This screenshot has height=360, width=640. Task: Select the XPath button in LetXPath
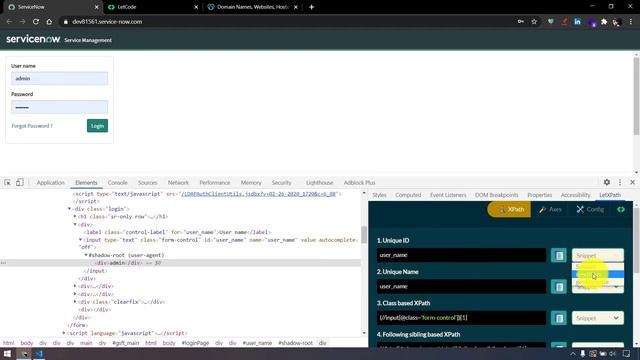coord(509,209)
